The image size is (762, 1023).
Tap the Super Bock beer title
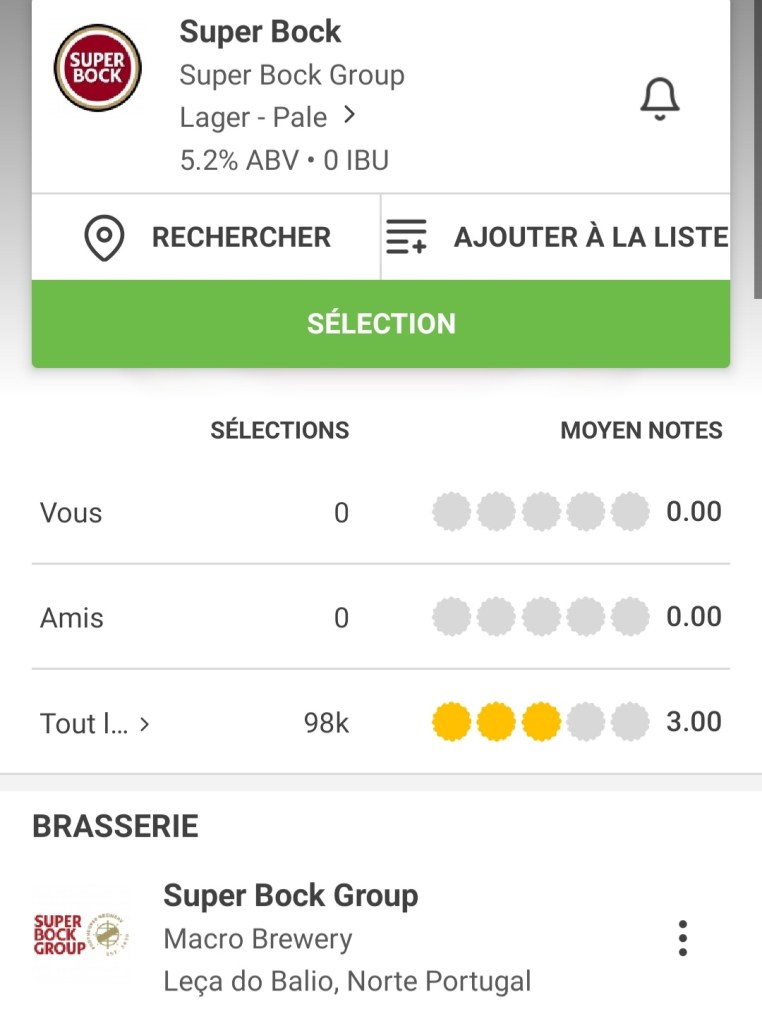tap(260, 32)
